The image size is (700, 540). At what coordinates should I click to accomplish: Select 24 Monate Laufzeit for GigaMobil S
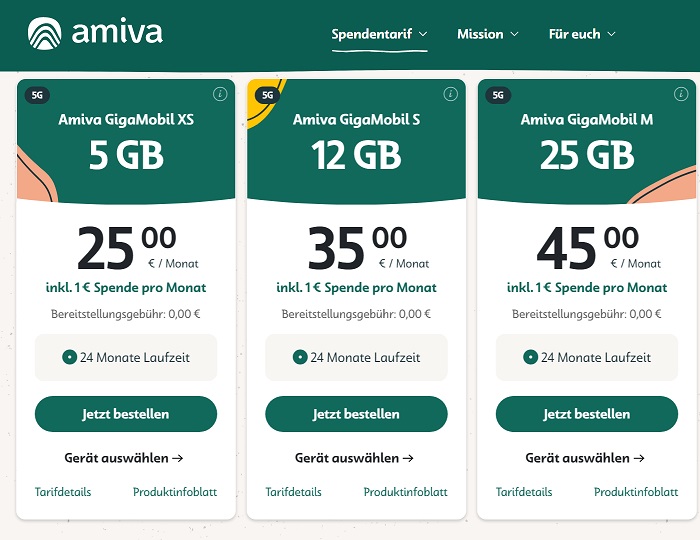point(356,357)
